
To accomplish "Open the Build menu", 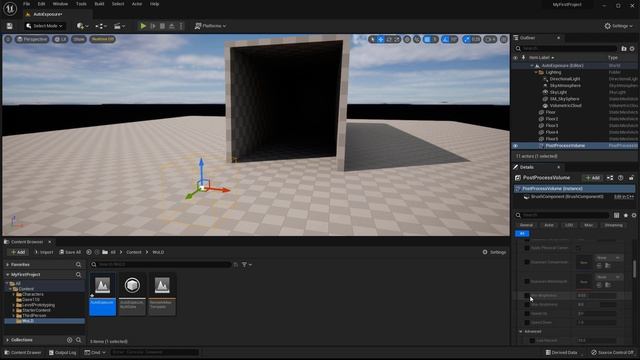I will coord(99,4).
